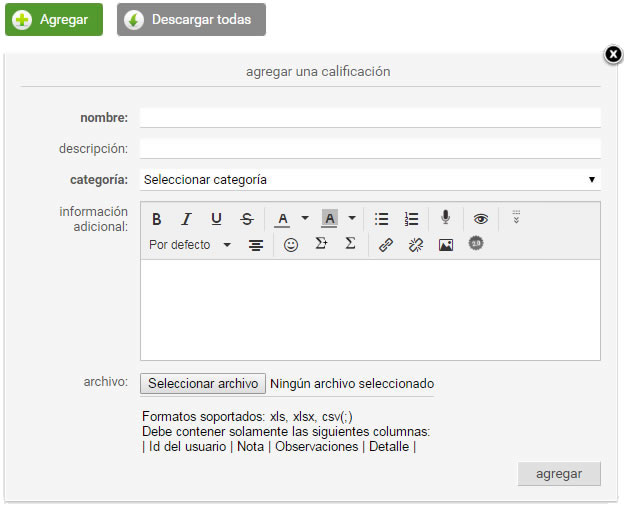Open the Por defecto font dropdown
This screenshot has height=505, width=625.
pos(190,245)
